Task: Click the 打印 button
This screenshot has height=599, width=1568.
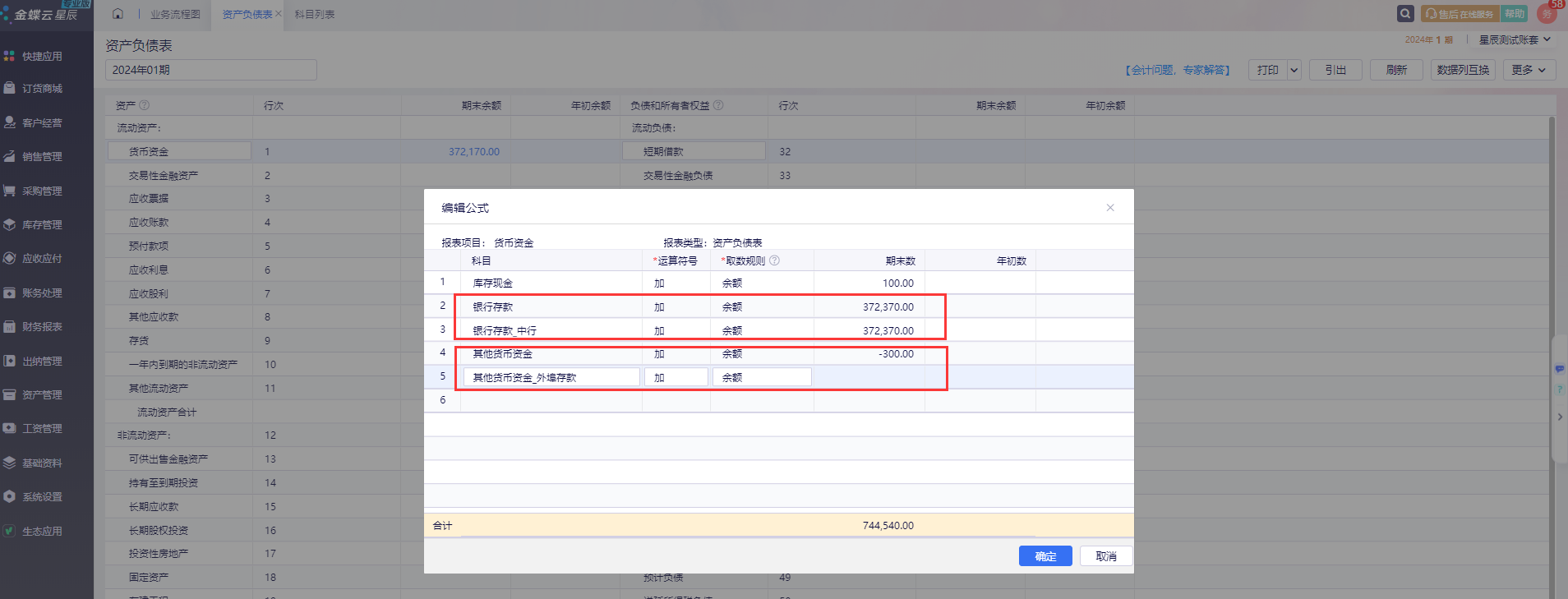Action: (1267, 70)
